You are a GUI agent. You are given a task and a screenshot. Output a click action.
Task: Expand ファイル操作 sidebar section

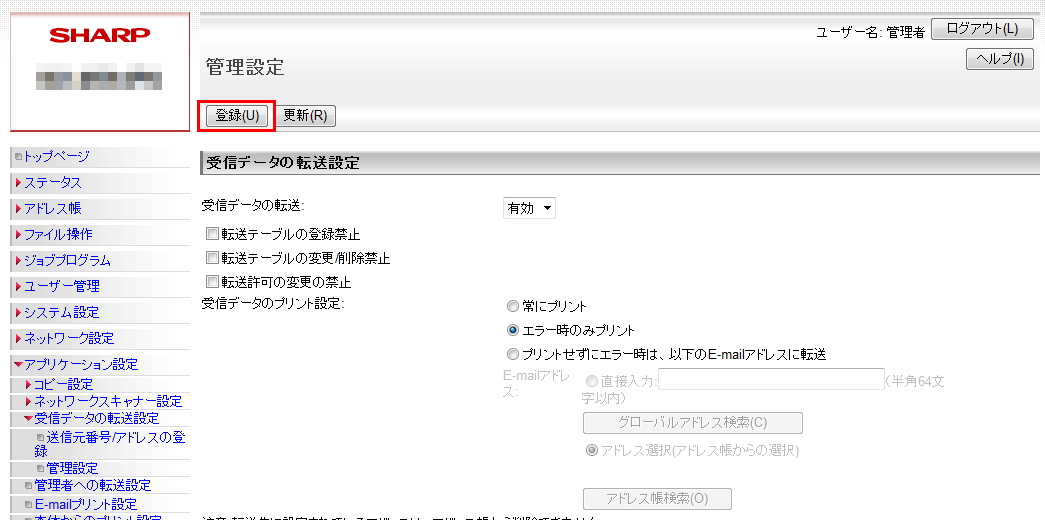tap(58, 234)
